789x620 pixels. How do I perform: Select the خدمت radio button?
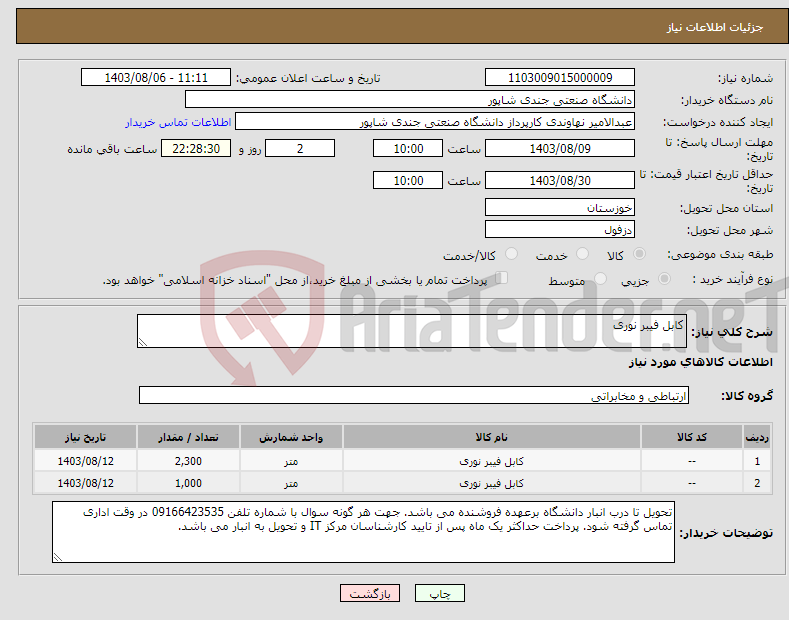pyautogui.click(x=582, y=254)
